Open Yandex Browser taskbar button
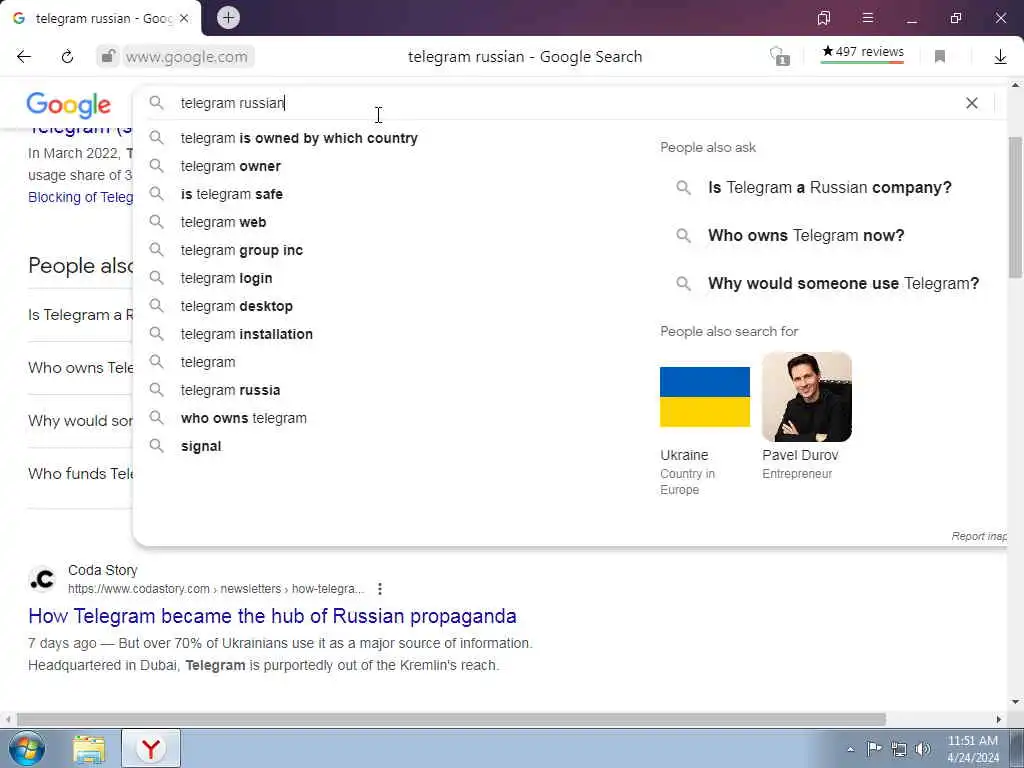The height and width of the screenshot is (768, 1024). click(151, 748)
